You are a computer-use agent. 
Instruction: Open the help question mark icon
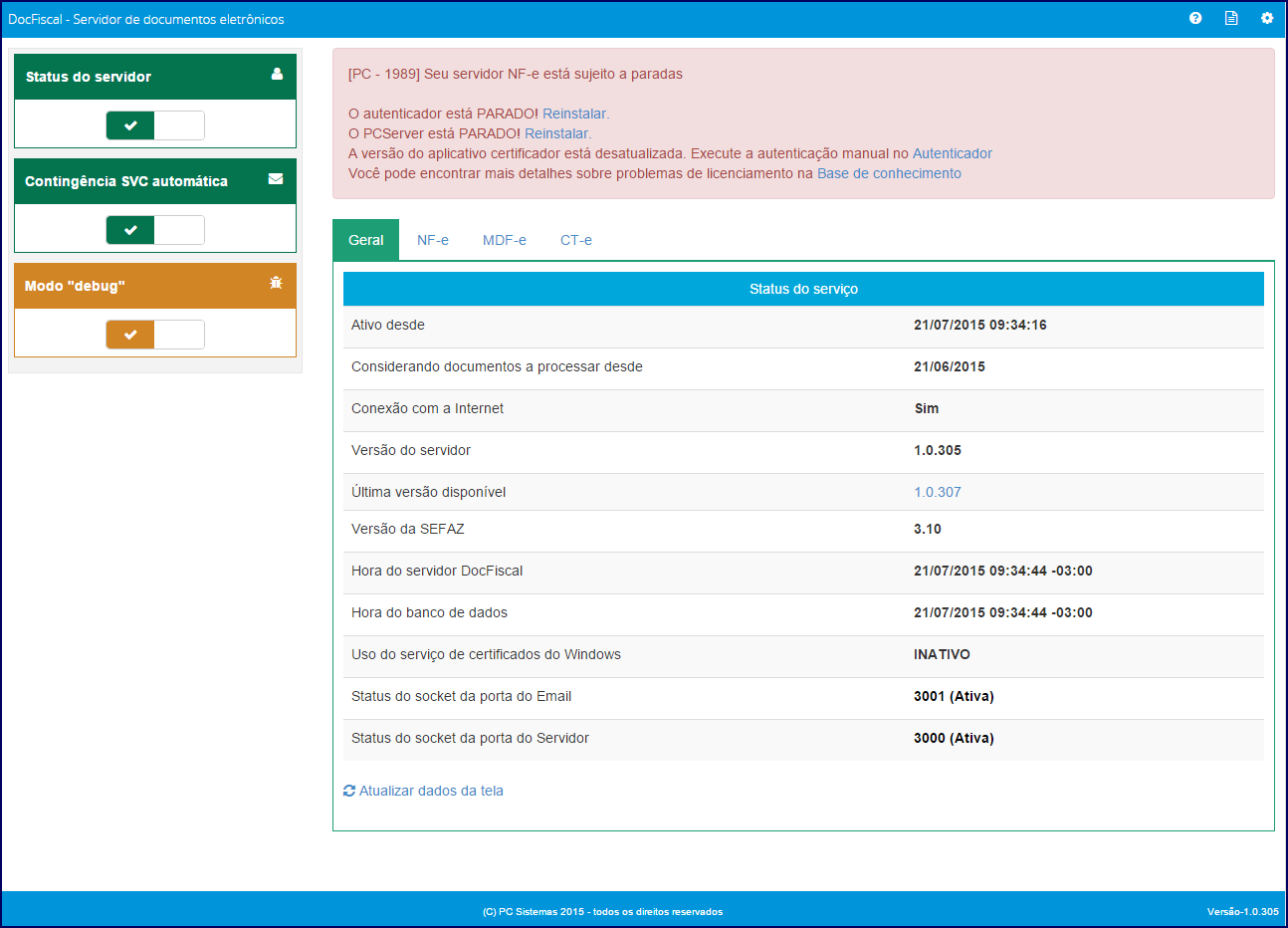1195,18
